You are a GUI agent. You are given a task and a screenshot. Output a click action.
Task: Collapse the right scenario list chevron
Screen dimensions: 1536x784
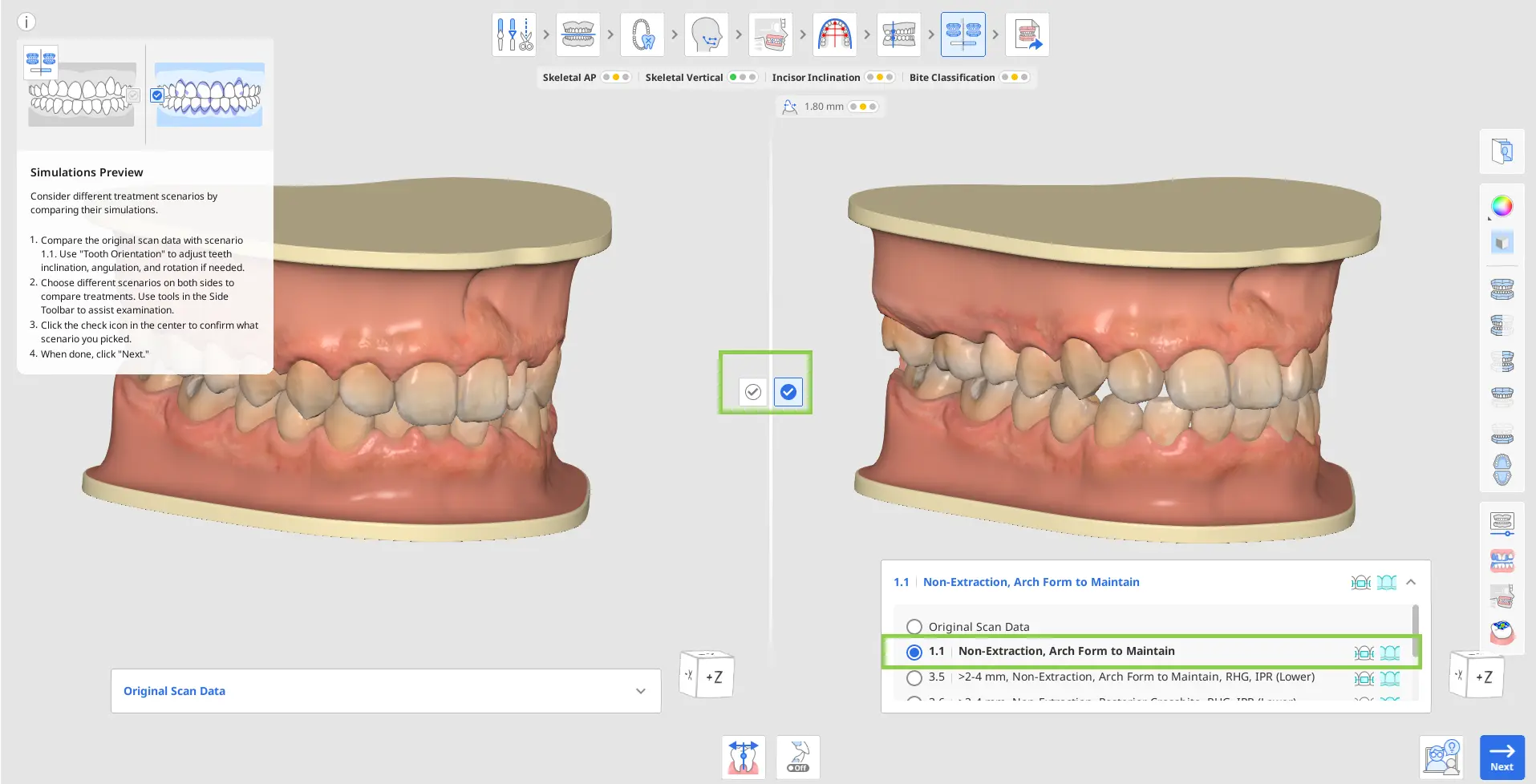[x=1411, y=582]
